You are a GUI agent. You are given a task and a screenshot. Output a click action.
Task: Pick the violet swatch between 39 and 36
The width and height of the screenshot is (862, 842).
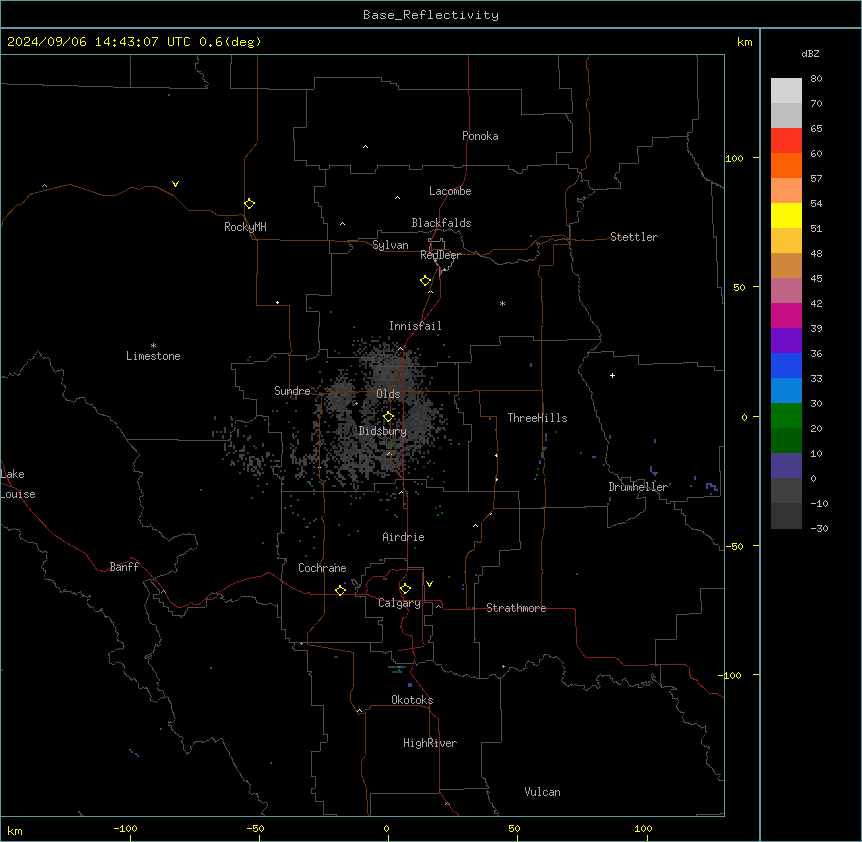786,341
